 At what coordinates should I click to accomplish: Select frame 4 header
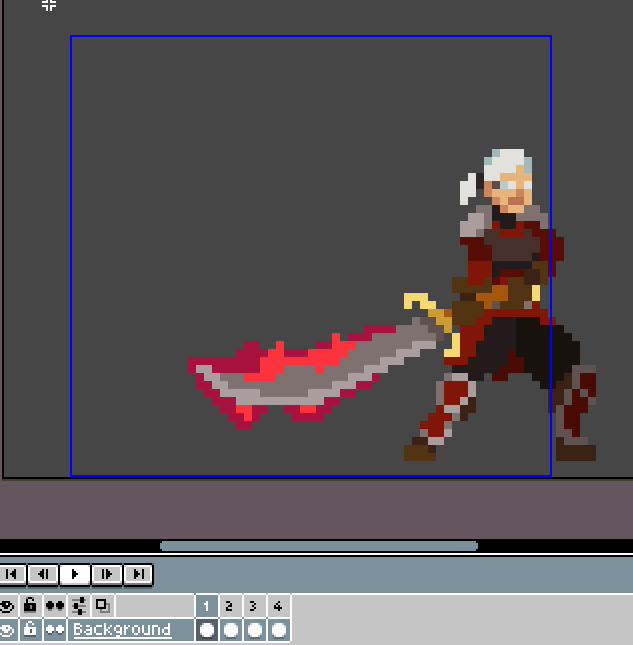pyautogui.click(x=278, y=606)
